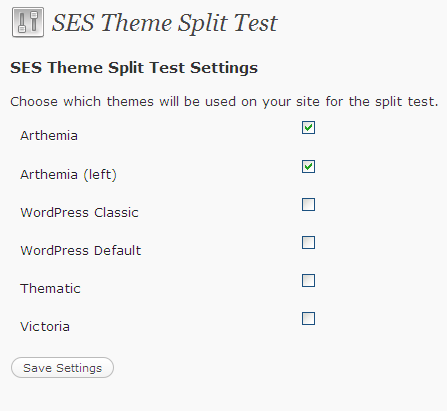The width and height of the screenshot is (447, 411).
Task: Enable the WordPress Default theme checkbox
Action: [308, 243]
